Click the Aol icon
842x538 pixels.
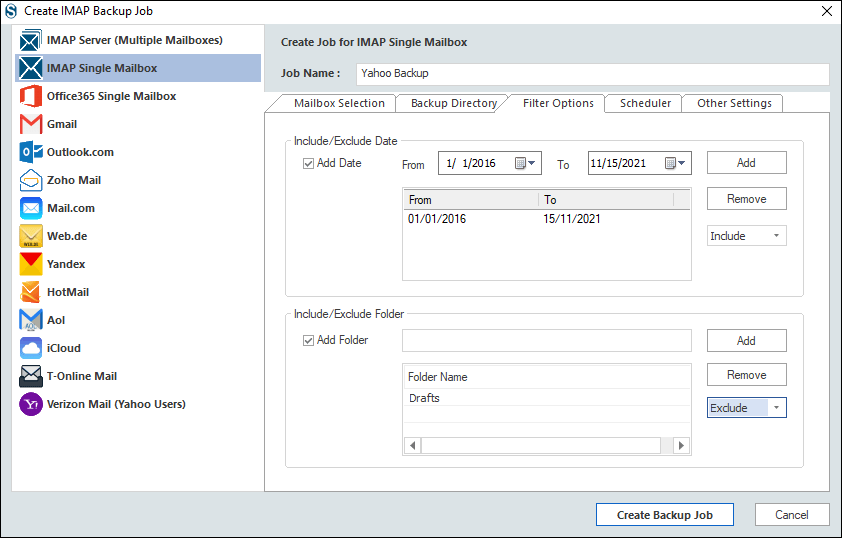coord(31,320)
